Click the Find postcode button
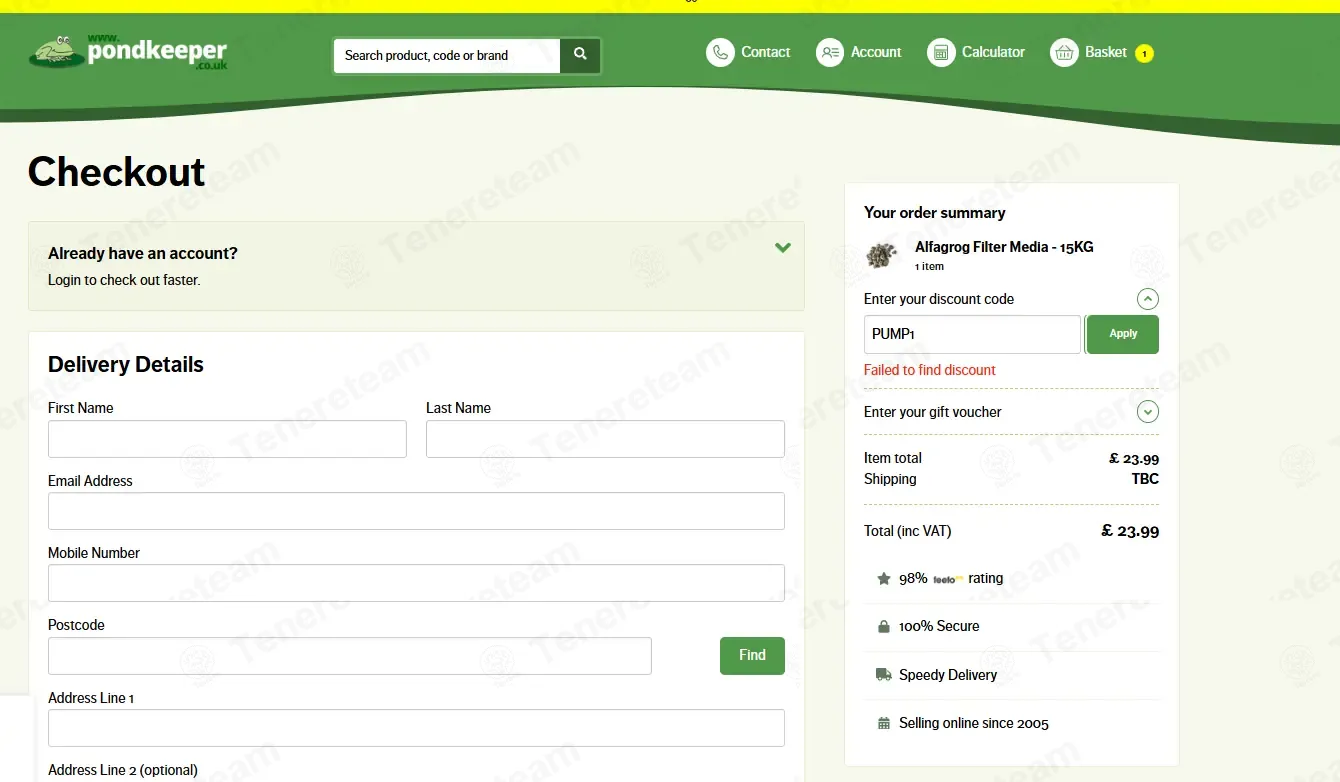This screenshot has width=1340, height=782. tap(752, 656)
